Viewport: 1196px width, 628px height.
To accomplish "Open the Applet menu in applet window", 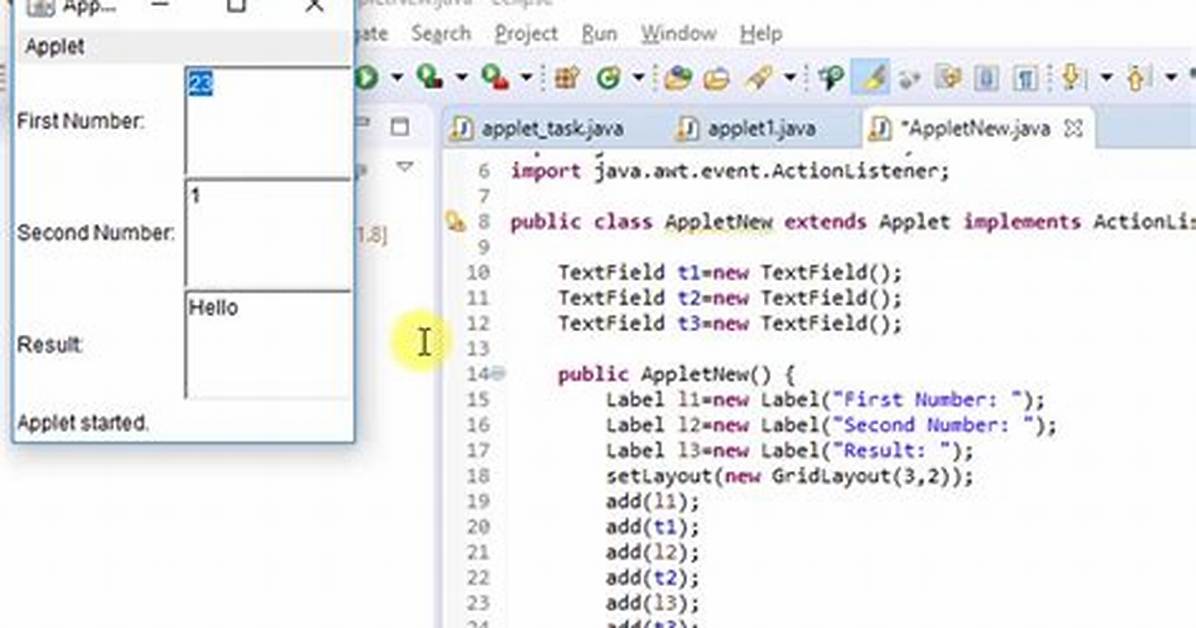I will [54, 47].
